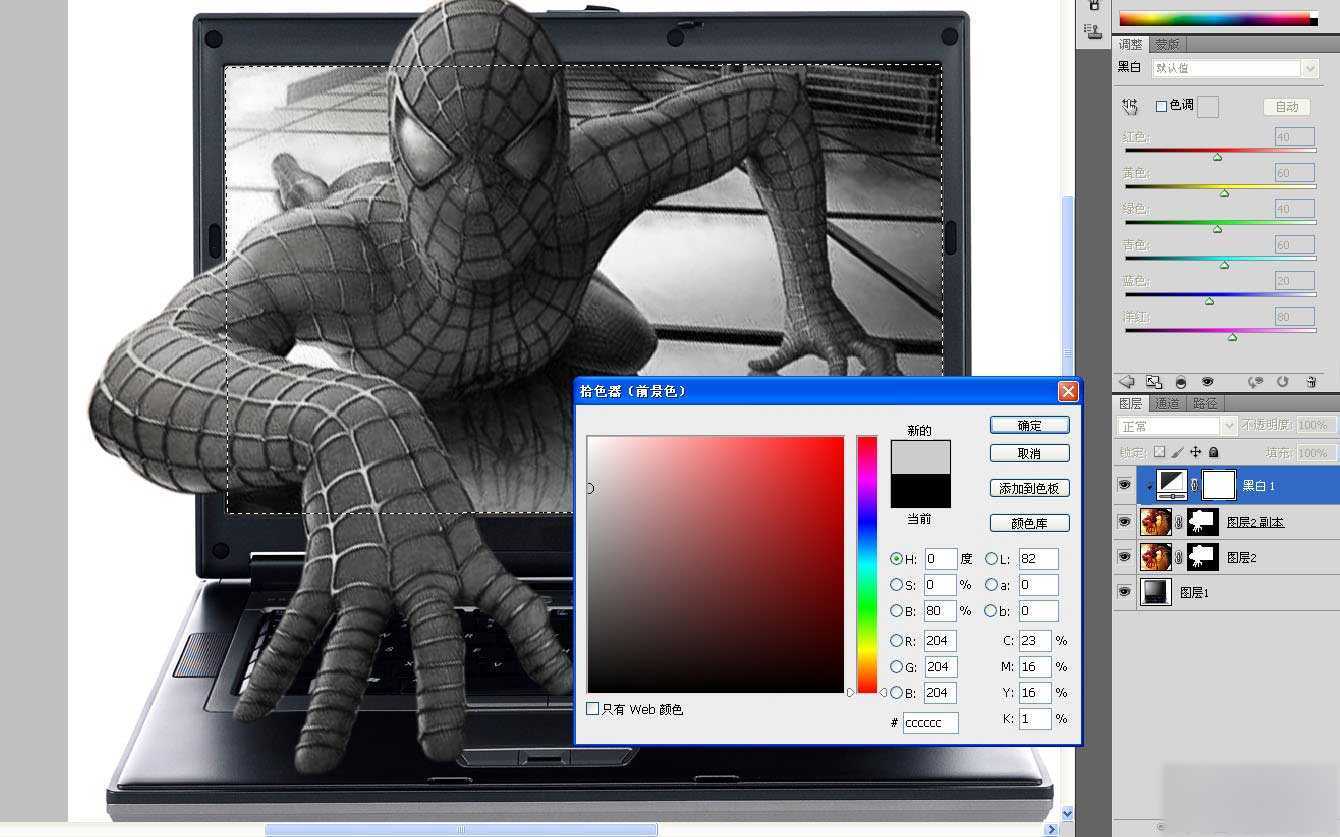
Task: Pick a hue on the vertical color slider
Action: 866,560
